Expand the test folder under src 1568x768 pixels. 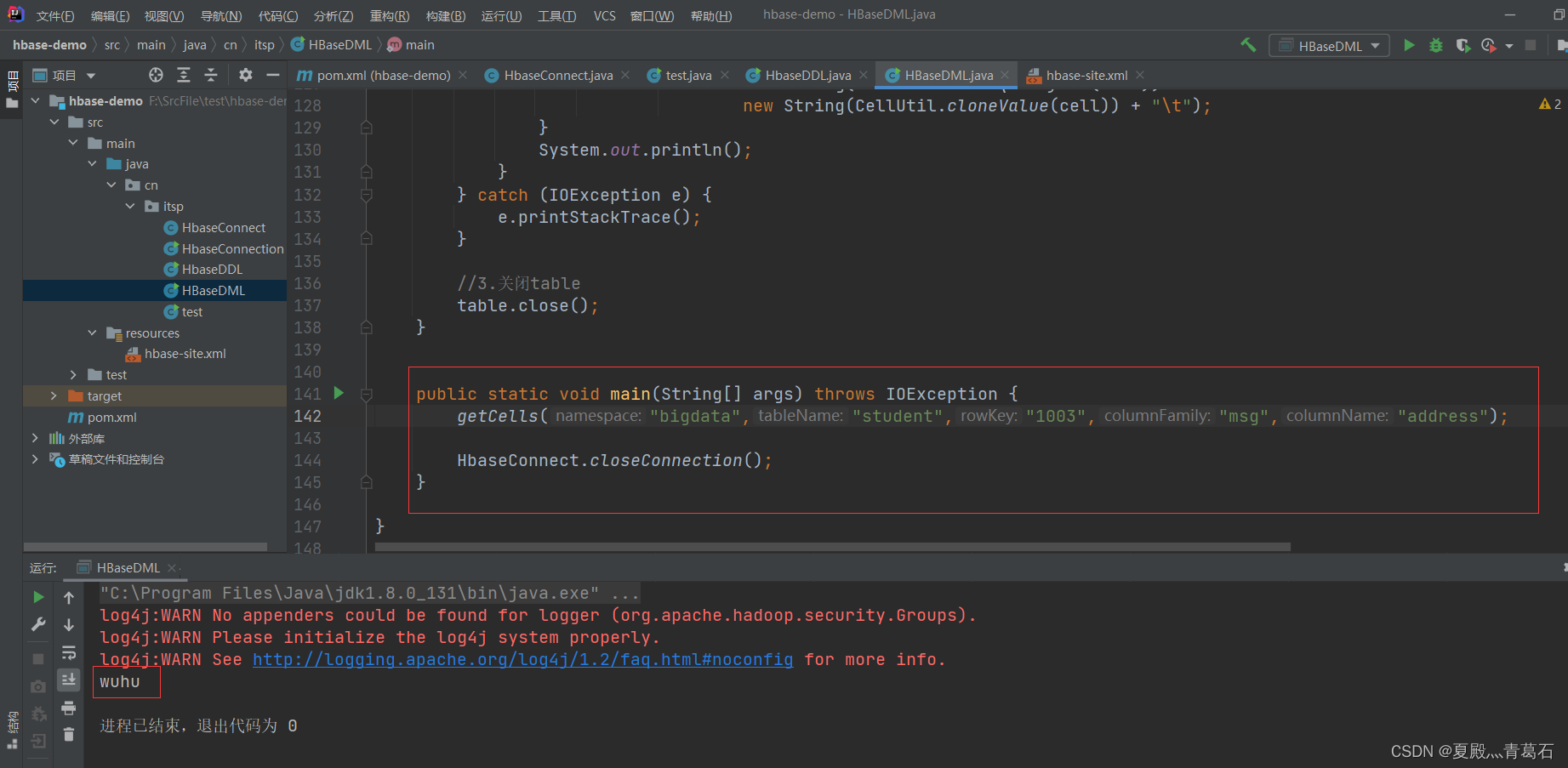[x=73, y=374]
